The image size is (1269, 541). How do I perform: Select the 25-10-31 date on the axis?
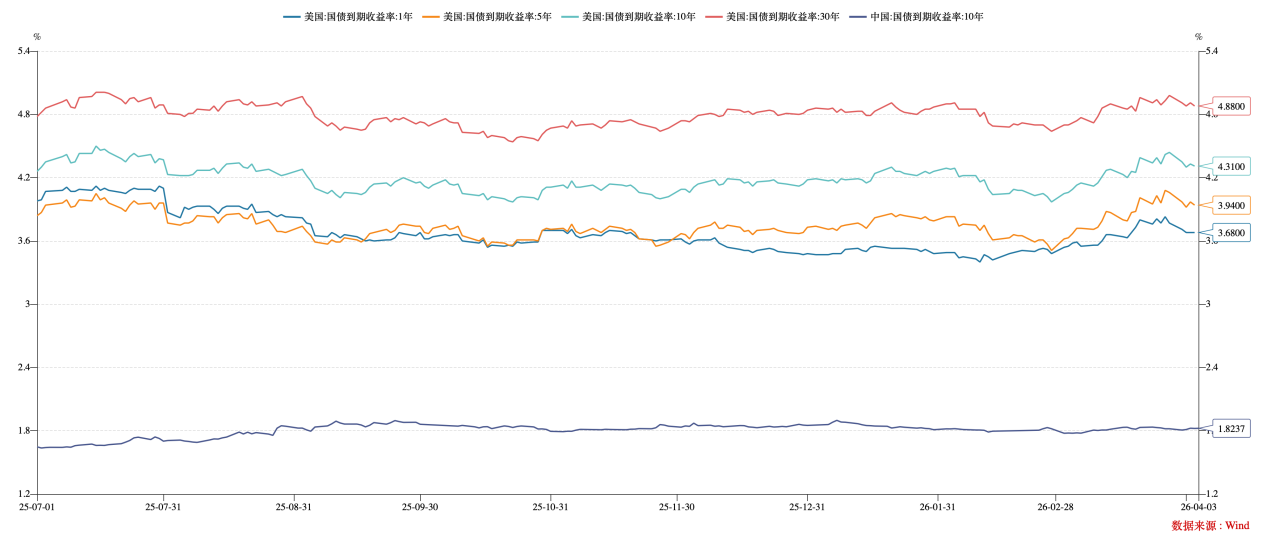[550, 508]
